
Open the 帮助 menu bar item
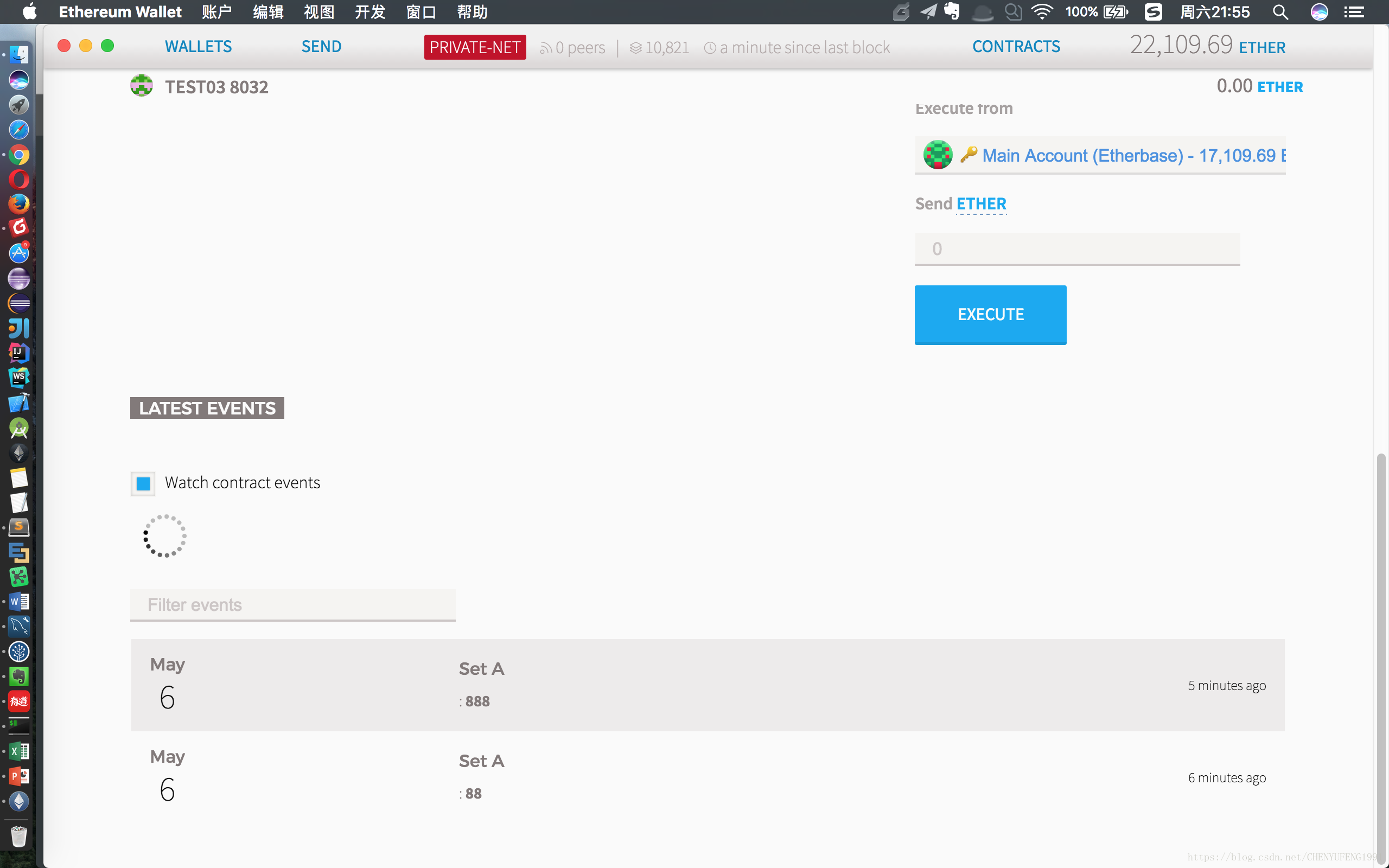tap(473, 12)
